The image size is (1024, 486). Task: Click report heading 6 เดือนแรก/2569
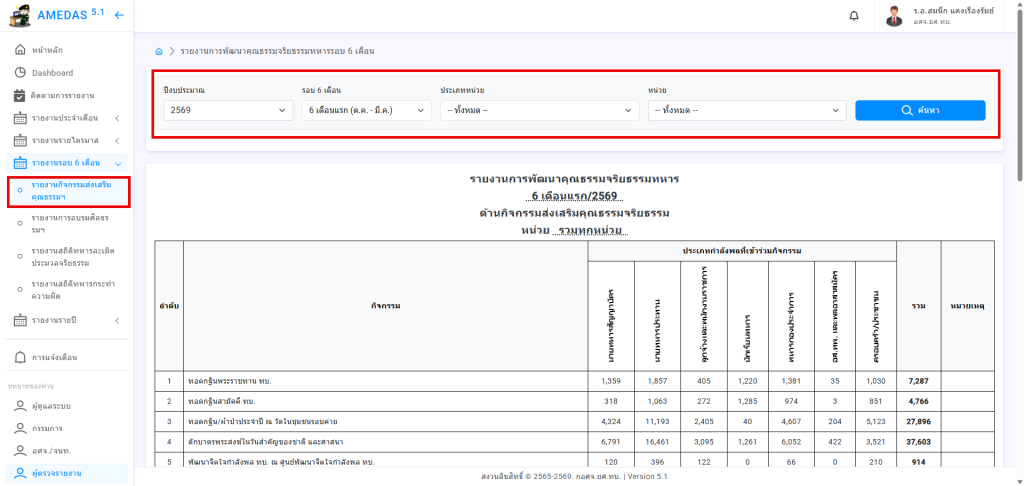pyautogui.click(x=575, y=196)
